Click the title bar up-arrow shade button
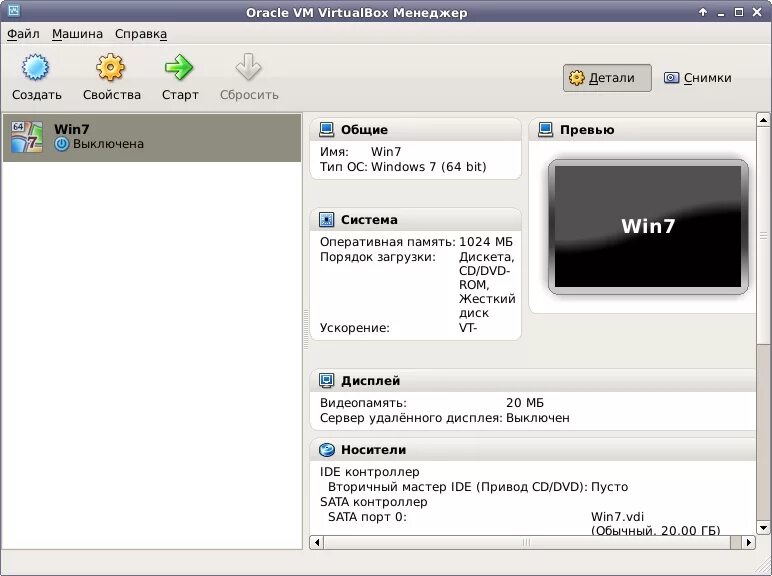Viewport: 772px width, 576px height. pyautogui.click(x=703, y=12)
